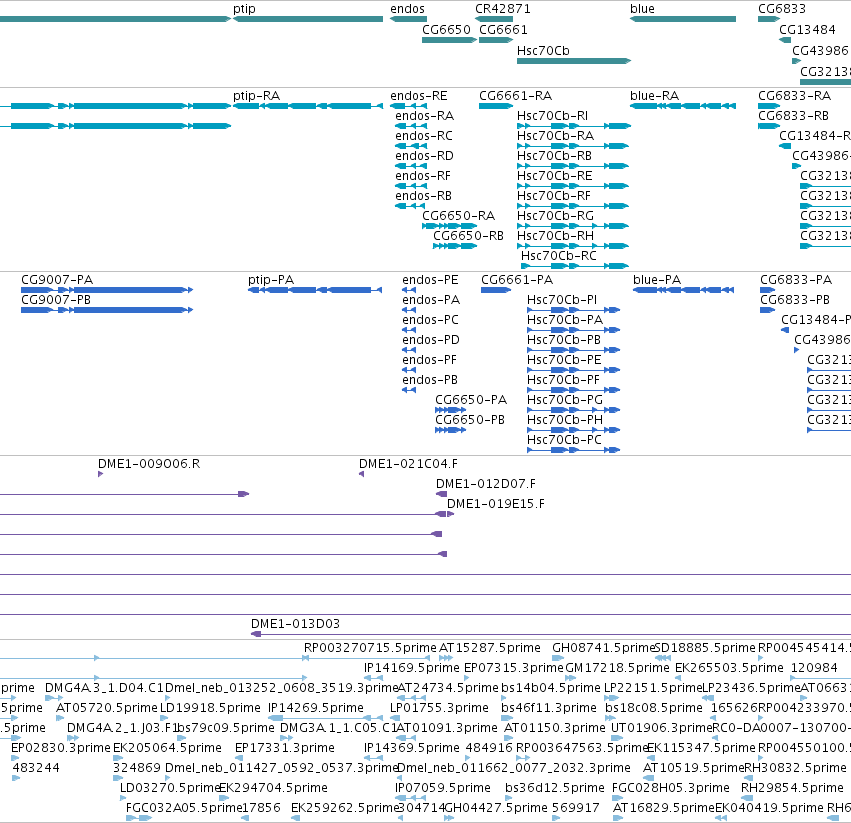Click EST label "RH29854.5prime"
The image size is (851, 823).
(x=792, y=788)
